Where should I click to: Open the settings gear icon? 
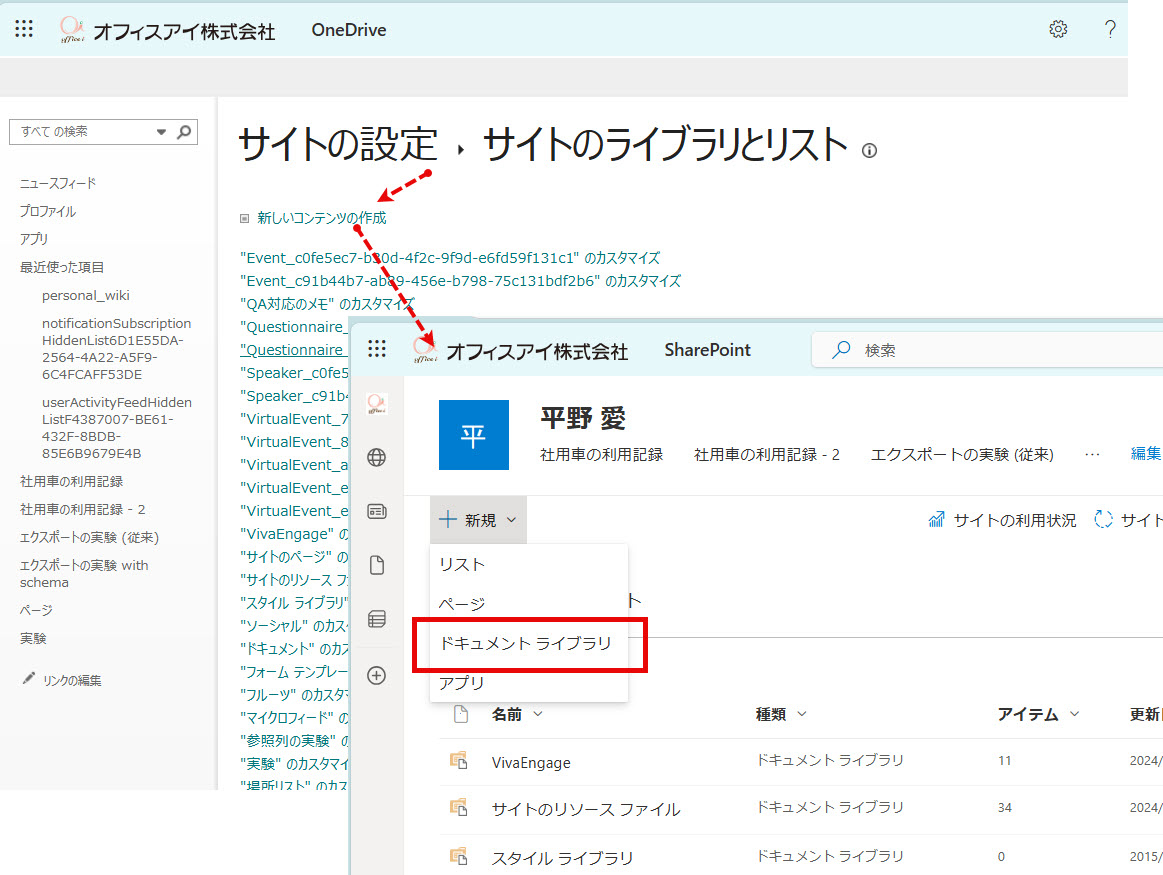coord(1058,29)
